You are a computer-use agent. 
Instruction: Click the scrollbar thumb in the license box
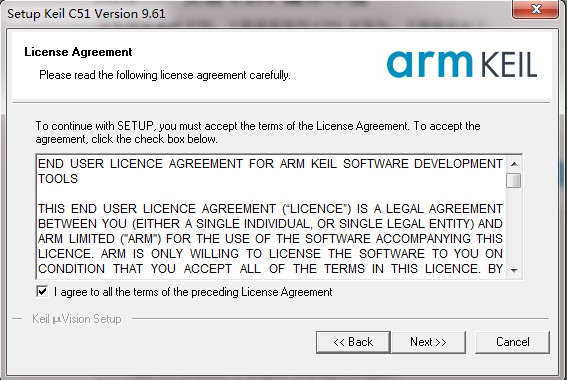point(514,180)
